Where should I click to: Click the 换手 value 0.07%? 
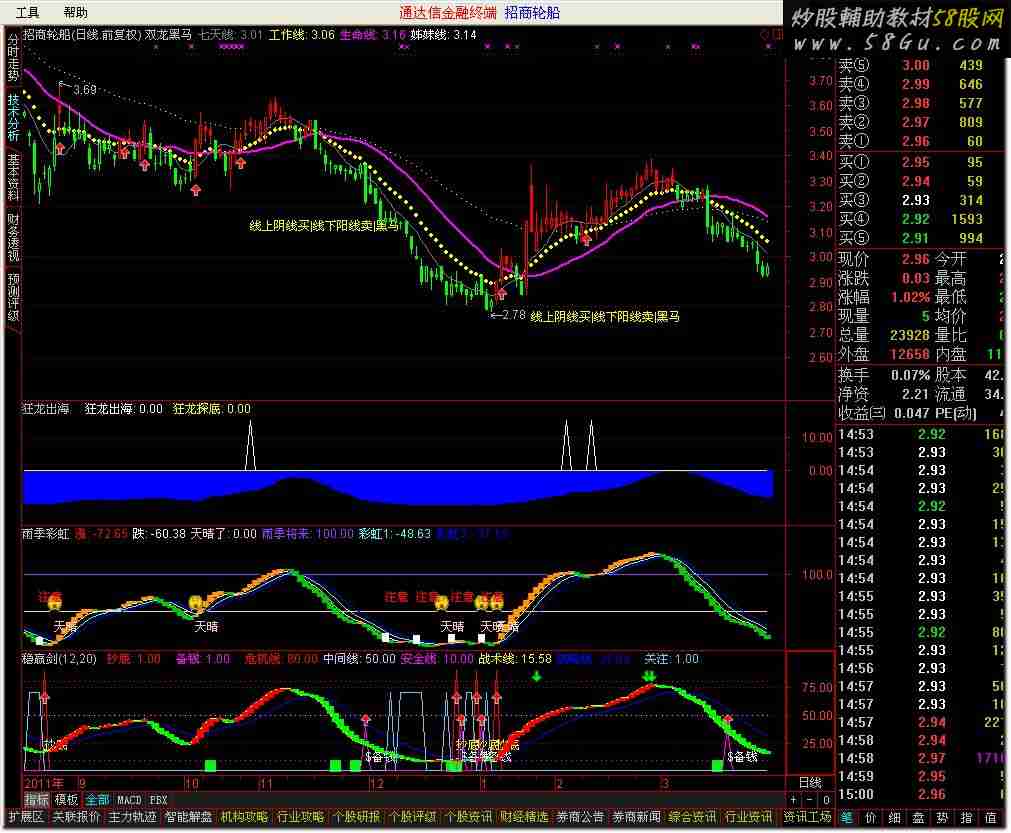(x=910, y=375)
